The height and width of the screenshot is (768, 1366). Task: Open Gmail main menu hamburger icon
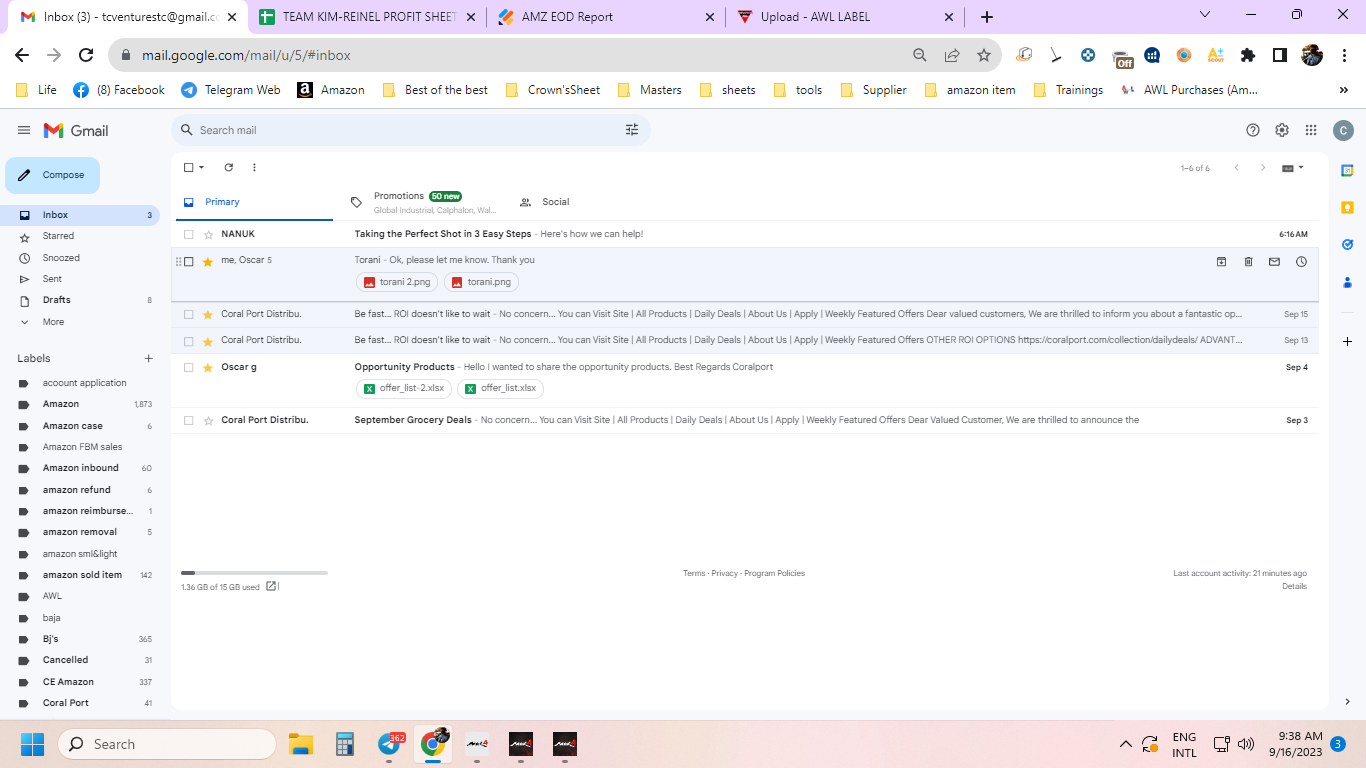[x=24, y=130]
